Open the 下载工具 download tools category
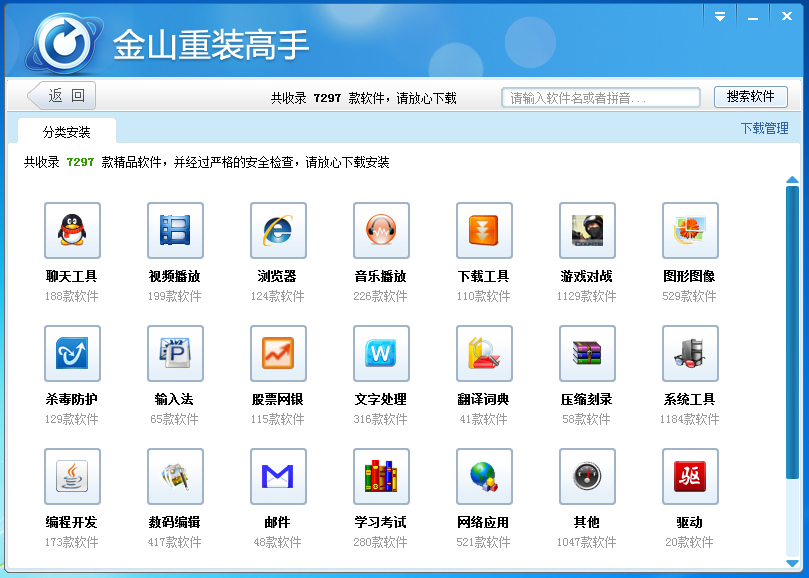Image resolution: width=809 pixels, height=578 pixels. (484, 231)
